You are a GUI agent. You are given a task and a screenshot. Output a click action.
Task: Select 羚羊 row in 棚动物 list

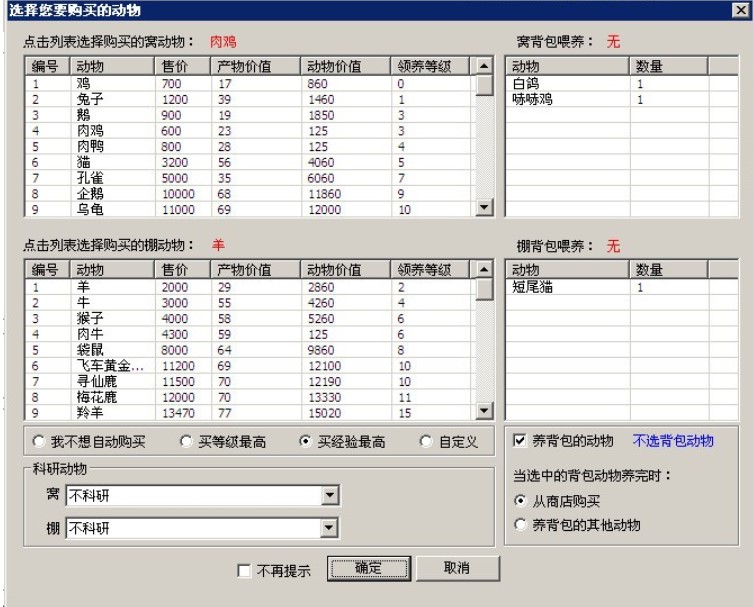(x=250, y=413)
